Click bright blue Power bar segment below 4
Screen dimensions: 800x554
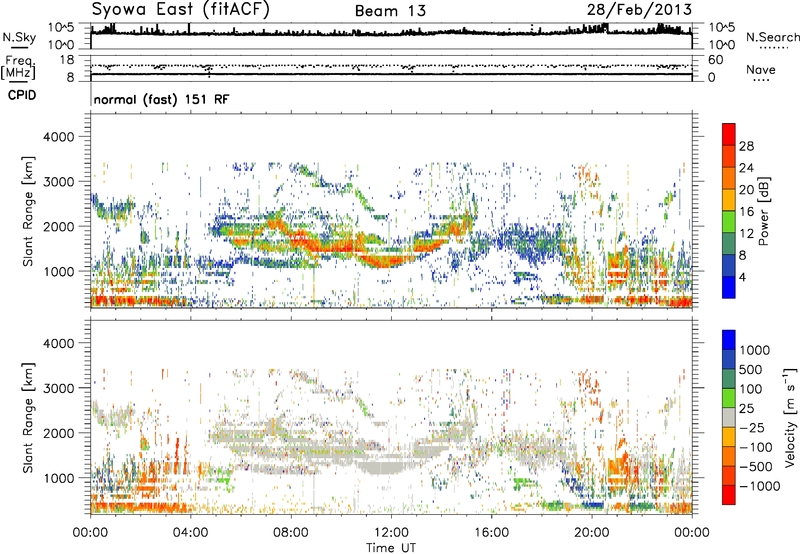coord(729,288)
